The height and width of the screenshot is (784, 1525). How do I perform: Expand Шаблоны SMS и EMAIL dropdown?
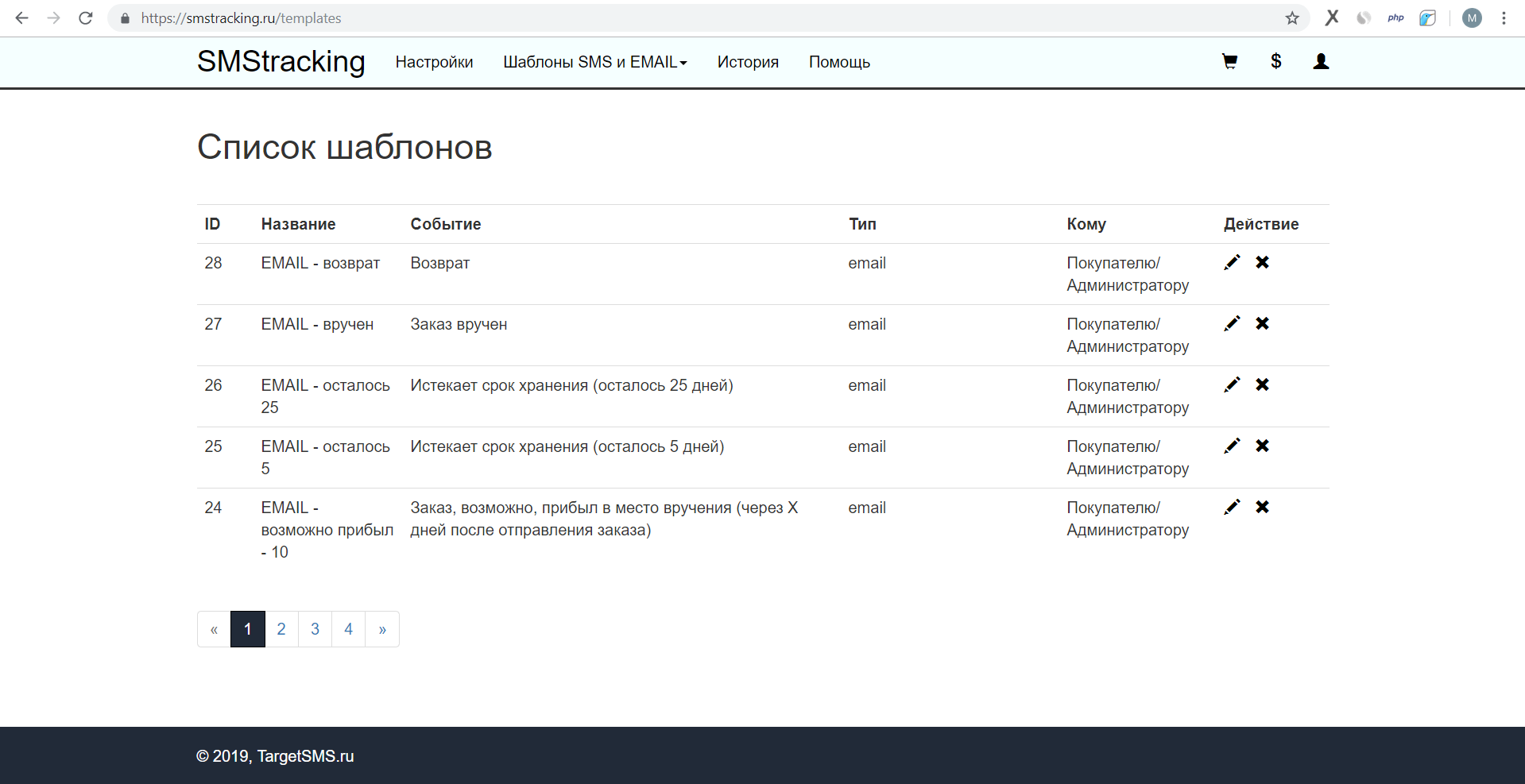[x=594, y=62]
